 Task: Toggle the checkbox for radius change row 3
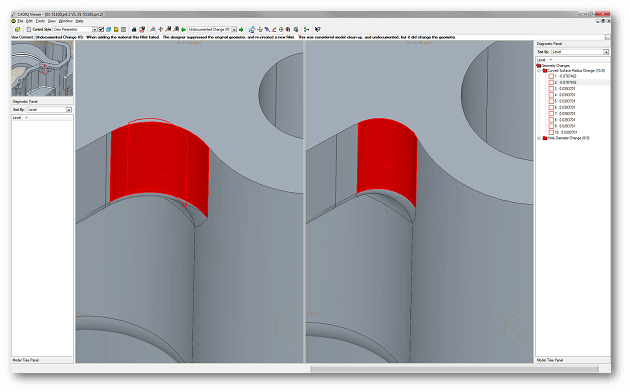click(x=551, y=88)
